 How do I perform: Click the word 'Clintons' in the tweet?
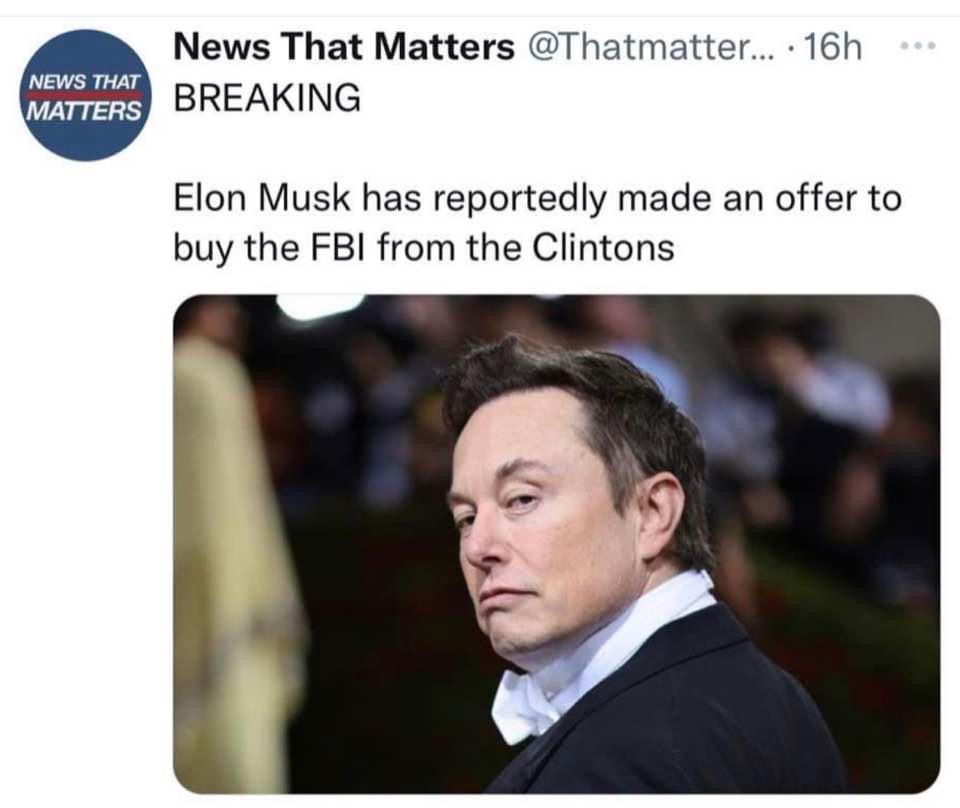tap(603, 247)
